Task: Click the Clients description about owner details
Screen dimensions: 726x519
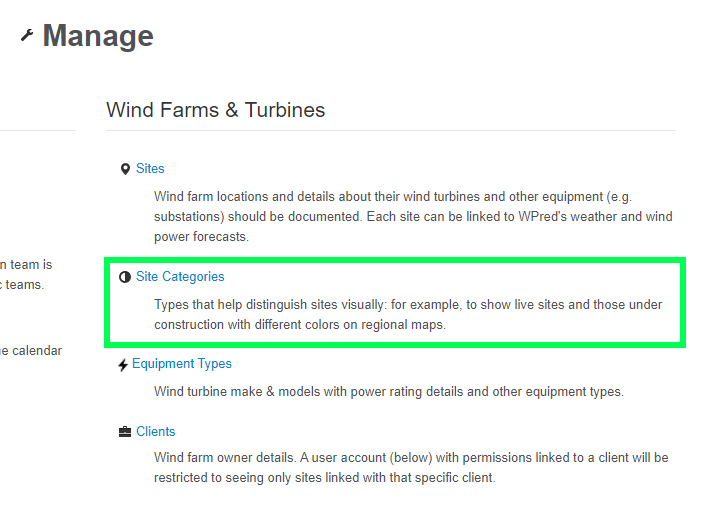Action: click(411, 468)
